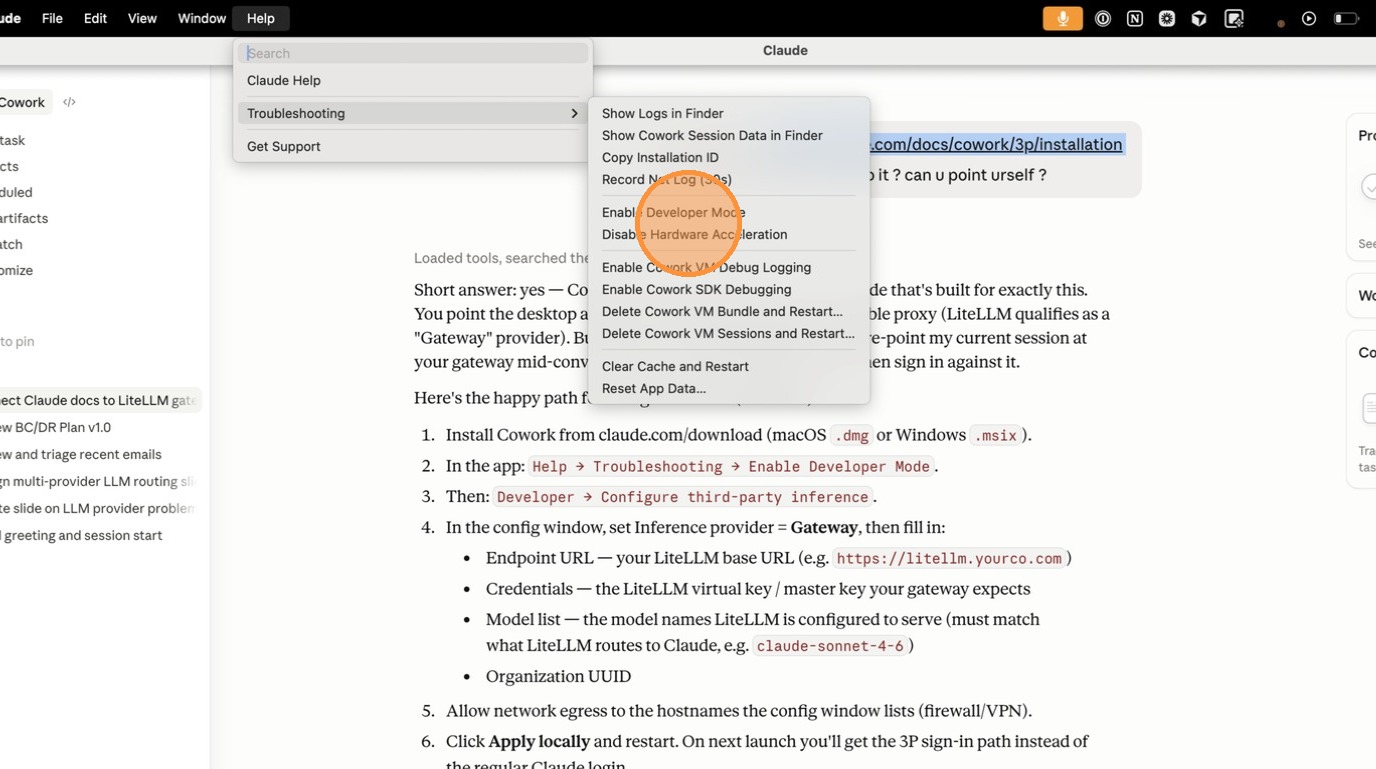The height and width of the screenshot is (769, 1376).
Task: Select the Cowork tab in the sidebar
Action: [x=24, y=102]
